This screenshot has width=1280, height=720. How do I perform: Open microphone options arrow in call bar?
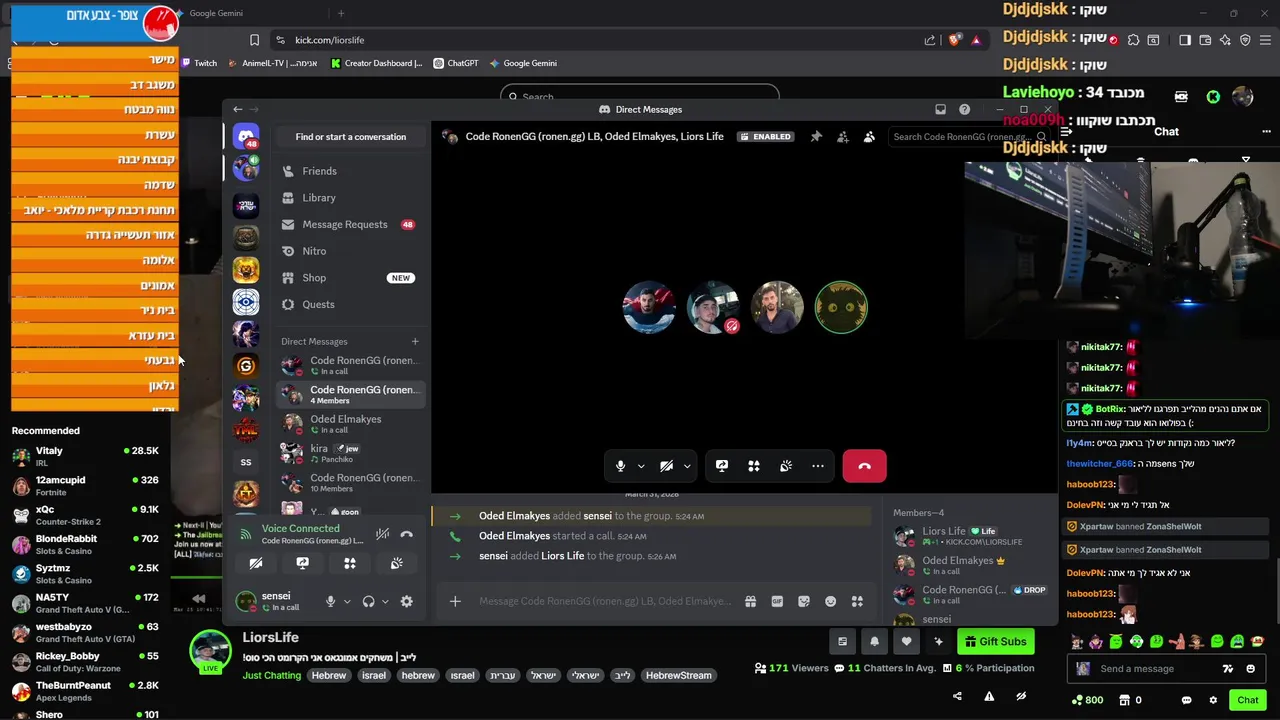[641, 466]
